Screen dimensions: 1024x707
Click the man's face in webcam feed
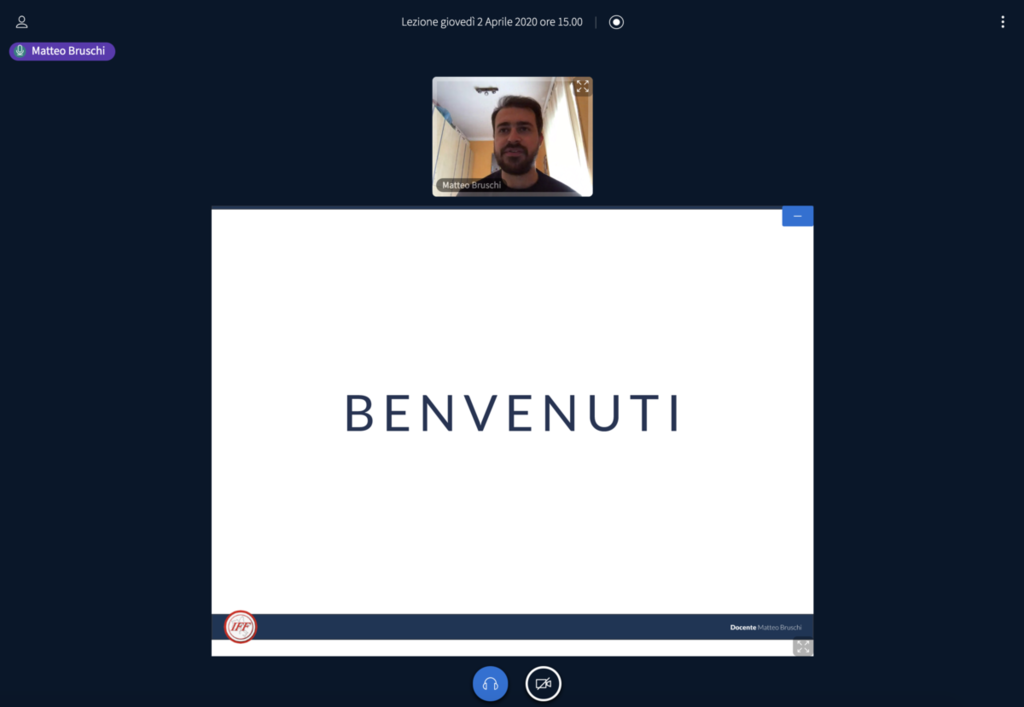tap(516, 135)
